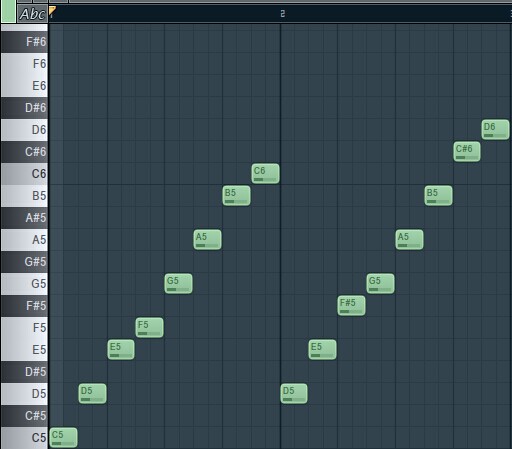Play the G#5 piano key
Viewport: 512px width, 449px height.
point(24,262)
